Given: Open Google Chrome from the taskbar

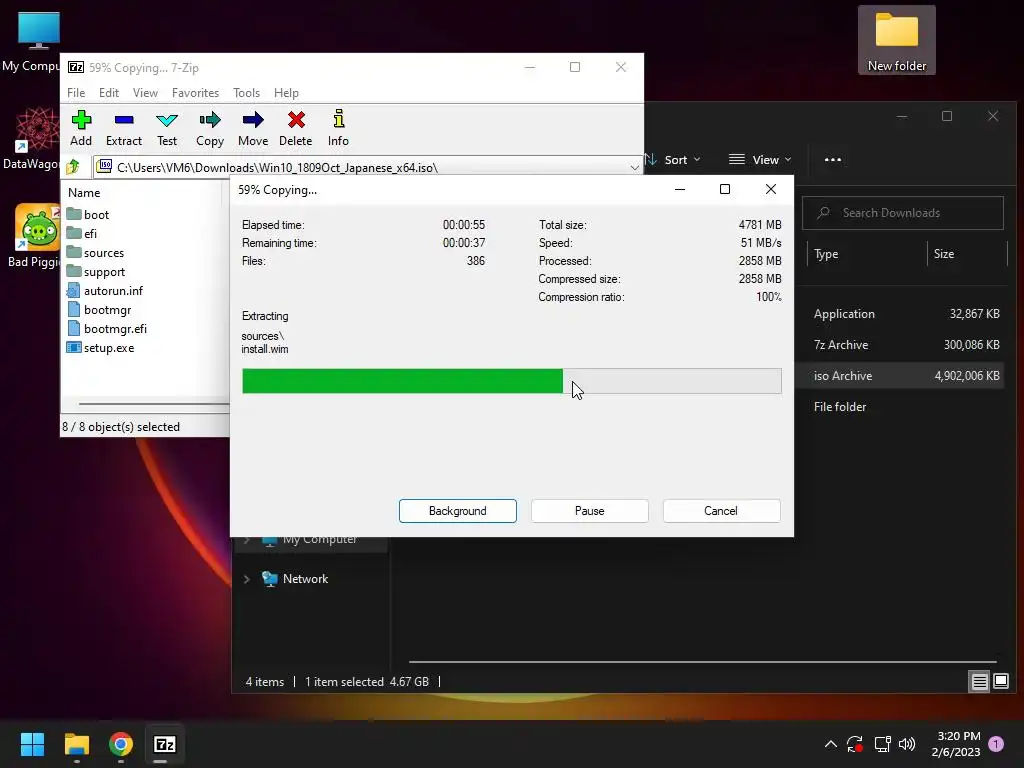Looking at the screenshot, I should point(121,744).
